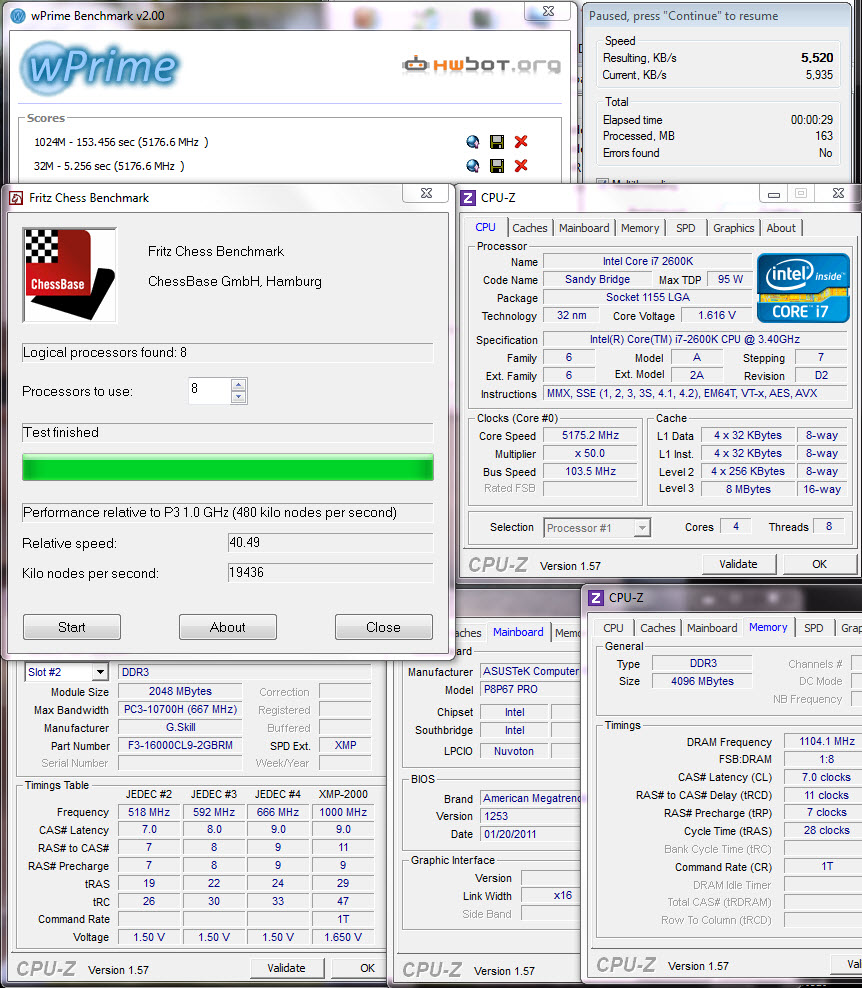This screenshot has width=862, height=988.
Task: Click the CPU-Z title bar icon of CPU window
Action: click(x=468, y=198)
